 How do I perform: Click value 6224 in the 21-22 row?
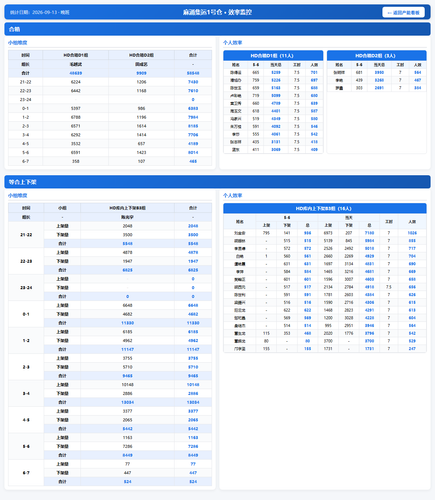click(x=76, y=82)
